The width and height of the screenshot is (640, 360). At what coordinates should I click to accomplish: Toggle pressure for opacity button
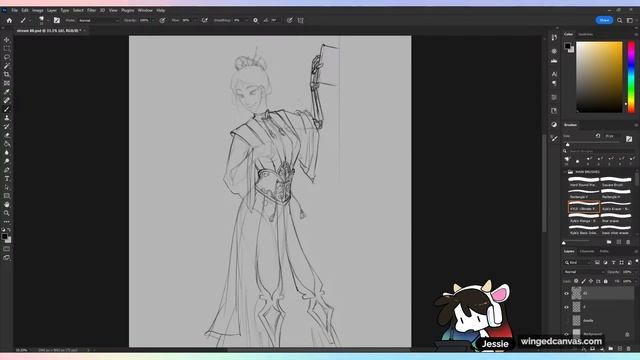[162, 20]
